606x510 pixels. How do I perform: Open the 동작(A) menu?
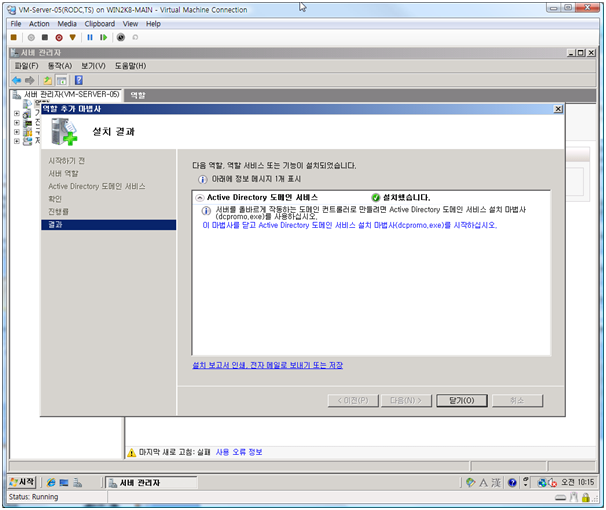click(60, 66)
